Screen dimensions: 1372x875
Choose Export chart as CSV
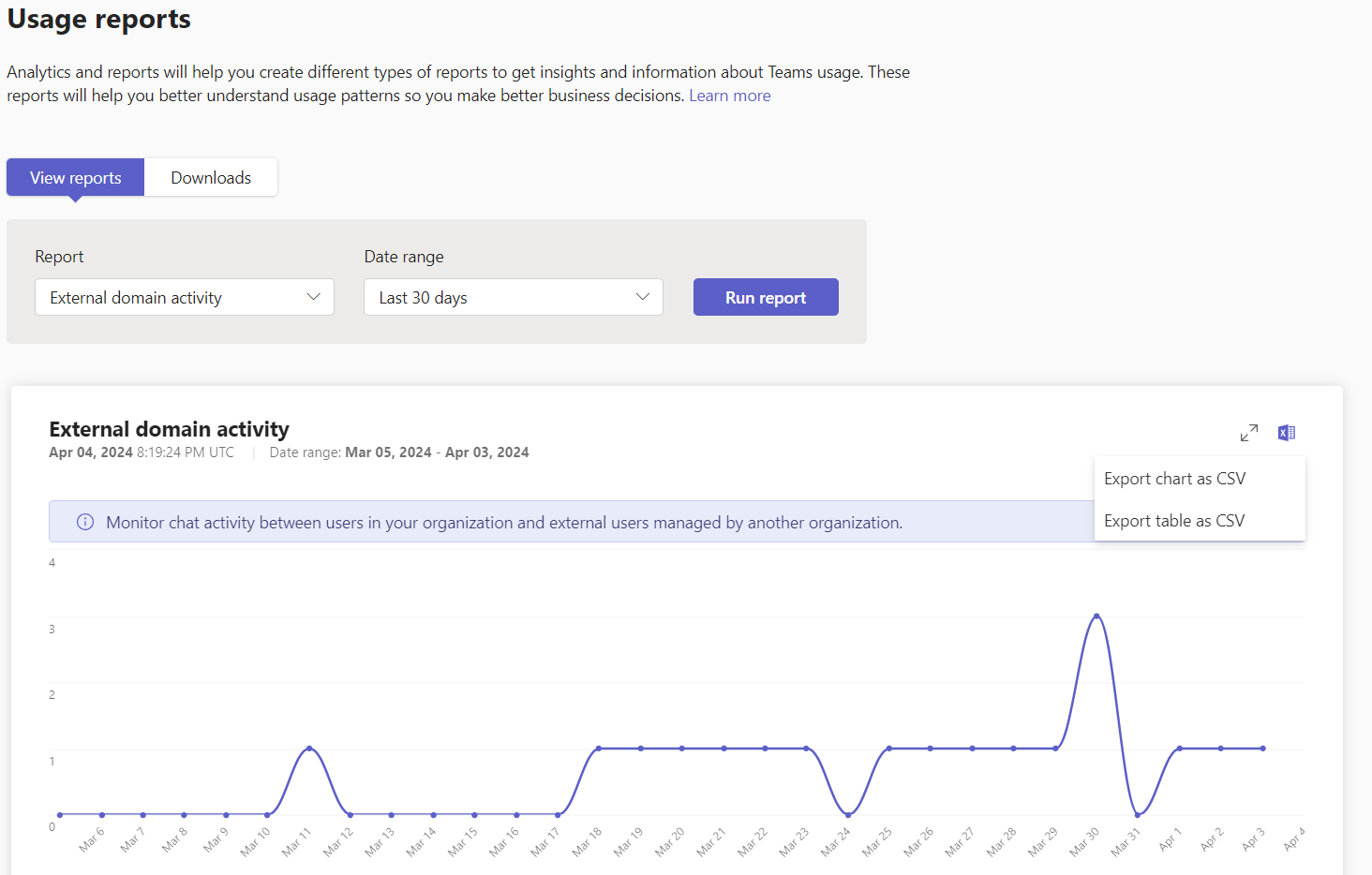(1174, 479)
